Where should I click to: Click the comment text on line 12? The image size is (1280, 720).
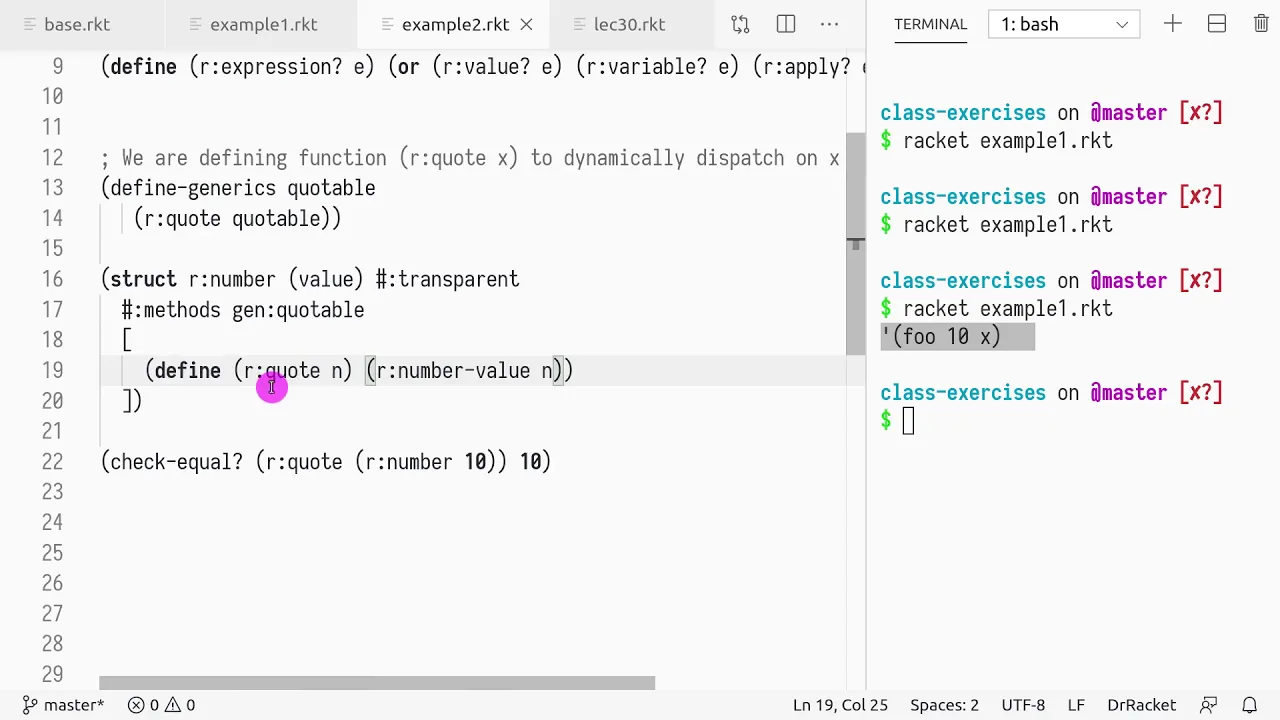click(470, 158)
